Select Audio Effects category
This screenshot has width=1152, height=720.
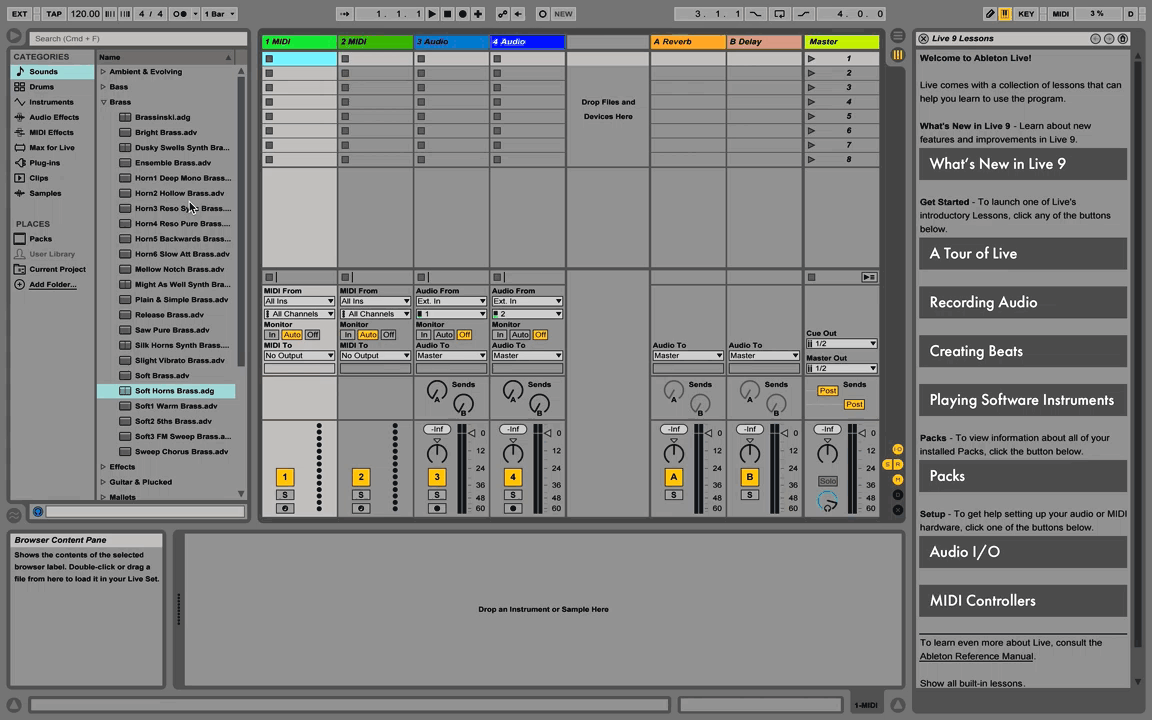click(52, 117)
